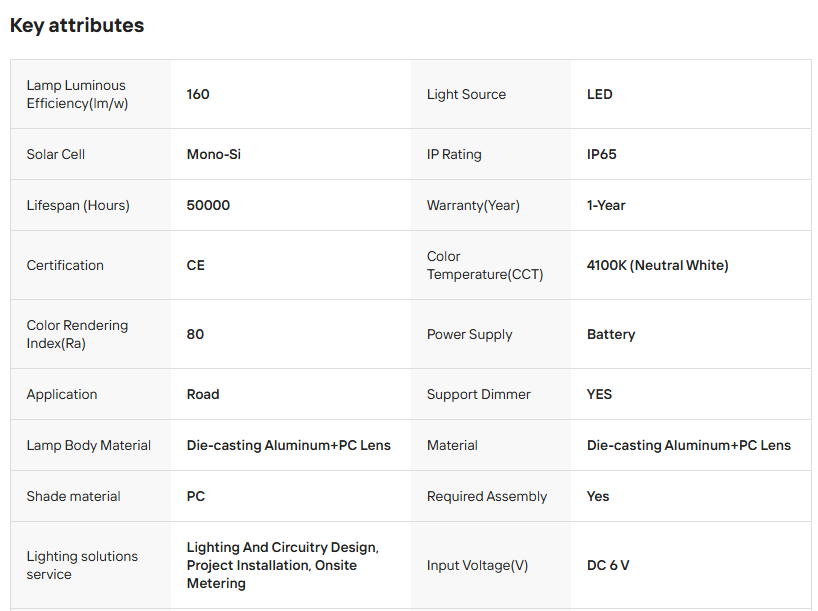Click the Color Rendering Index value 80

195,334
